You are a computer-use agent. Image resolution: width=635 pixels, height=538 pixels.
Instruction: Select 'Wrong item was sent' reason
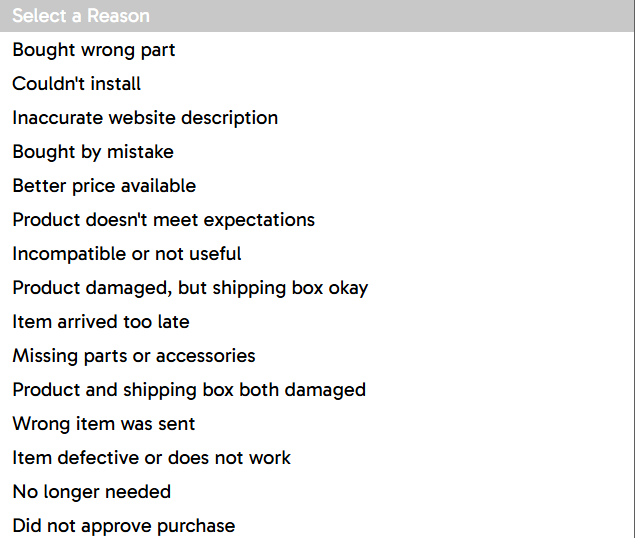(x=317, y=424)
